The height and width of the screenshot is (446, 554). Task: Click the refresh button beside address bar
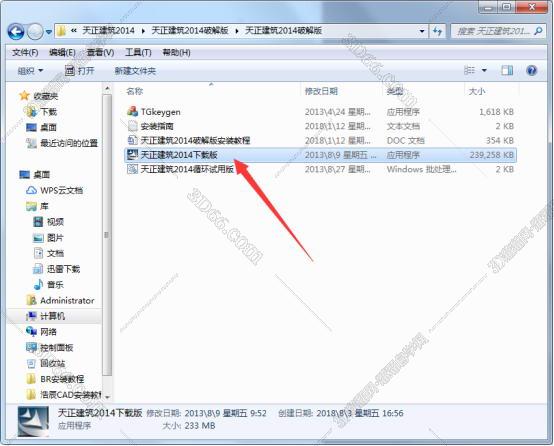tap(437, 31)
